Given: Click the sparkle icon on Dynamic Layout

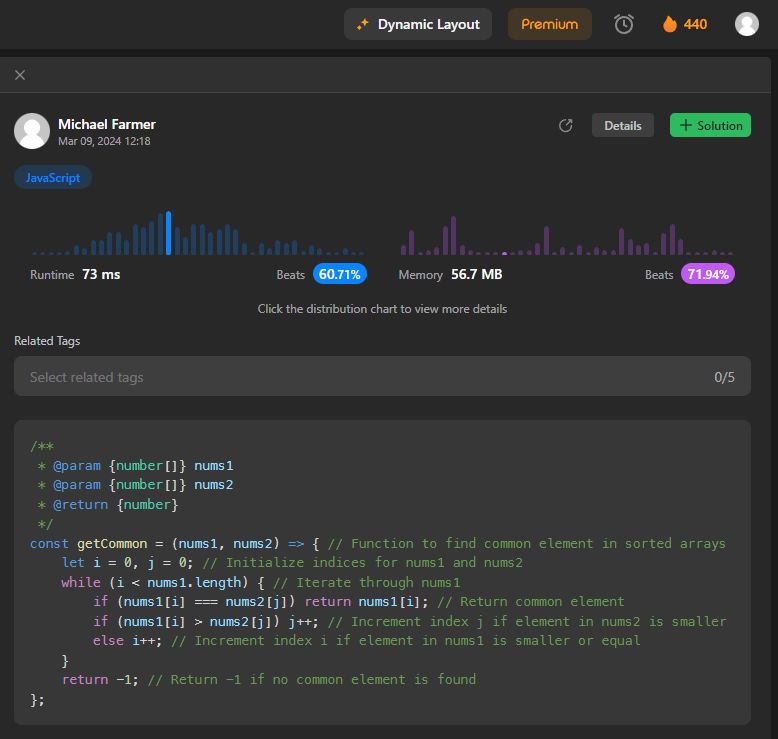Looking at the screenshot, I should [363, 24].
